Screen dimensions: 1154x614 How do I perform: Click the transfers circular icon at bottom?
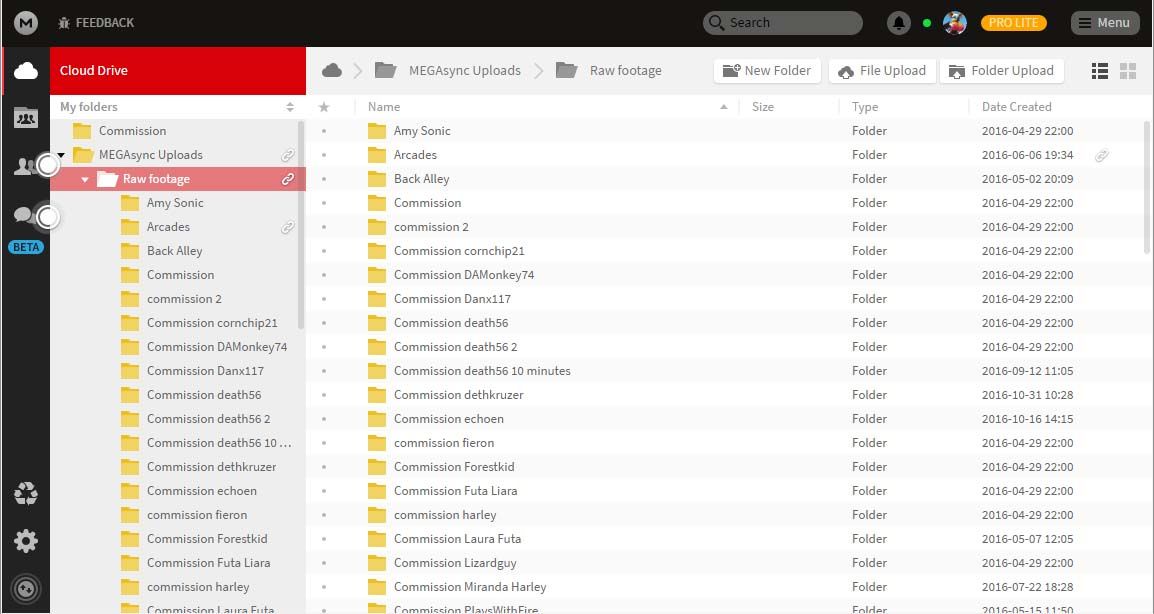pos(26,589)
